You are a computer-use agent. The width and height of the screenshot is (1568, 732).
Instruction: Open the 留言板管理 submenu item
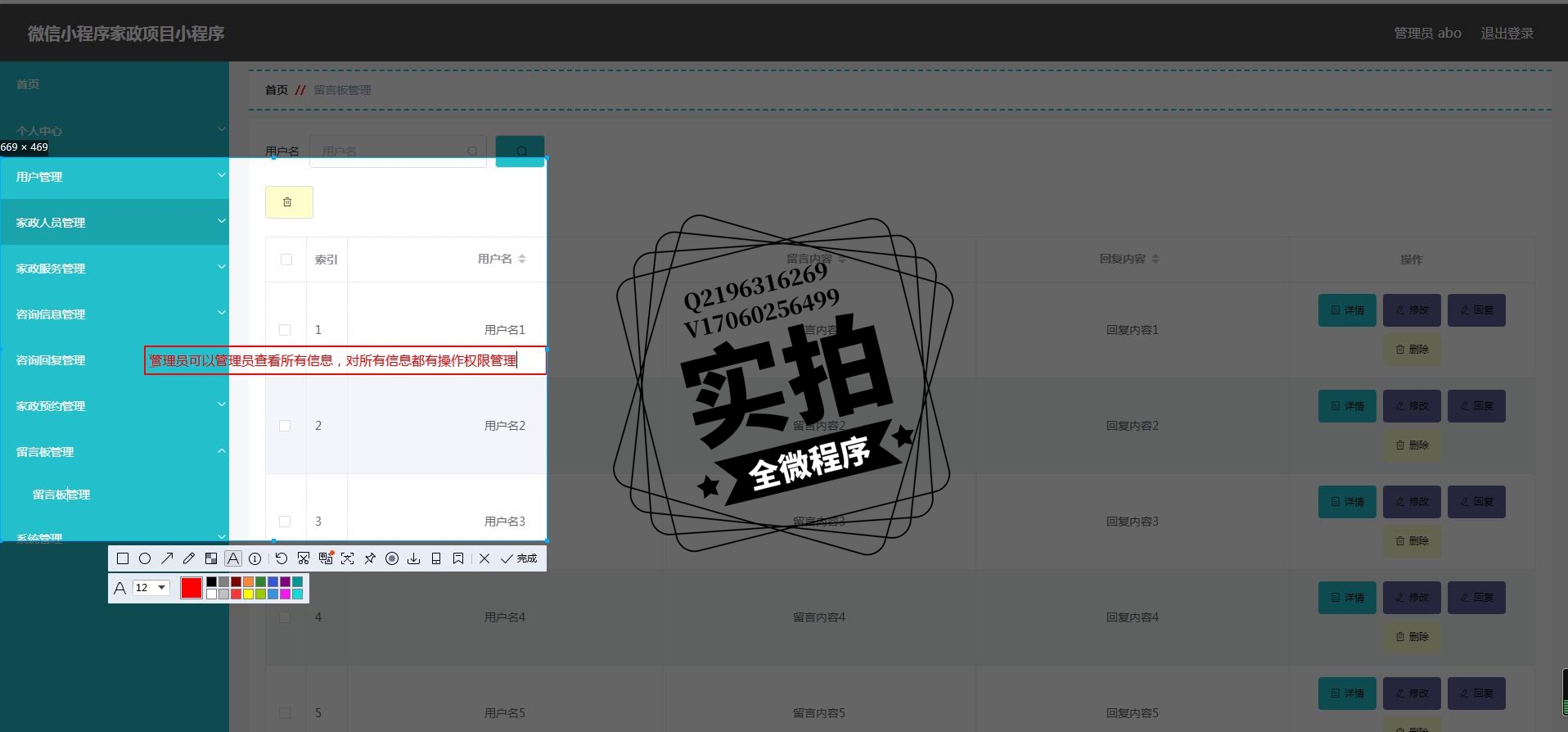tap(61, 495)
